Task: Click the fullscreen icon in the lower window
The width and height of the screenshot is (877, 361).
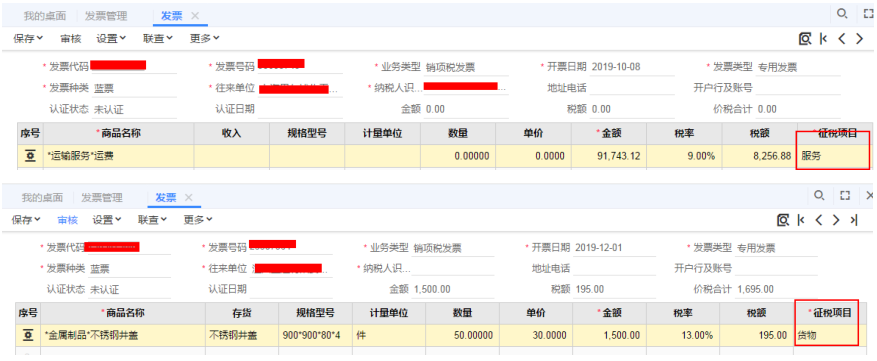Action: pyautogui.click(x=845, y=195)
